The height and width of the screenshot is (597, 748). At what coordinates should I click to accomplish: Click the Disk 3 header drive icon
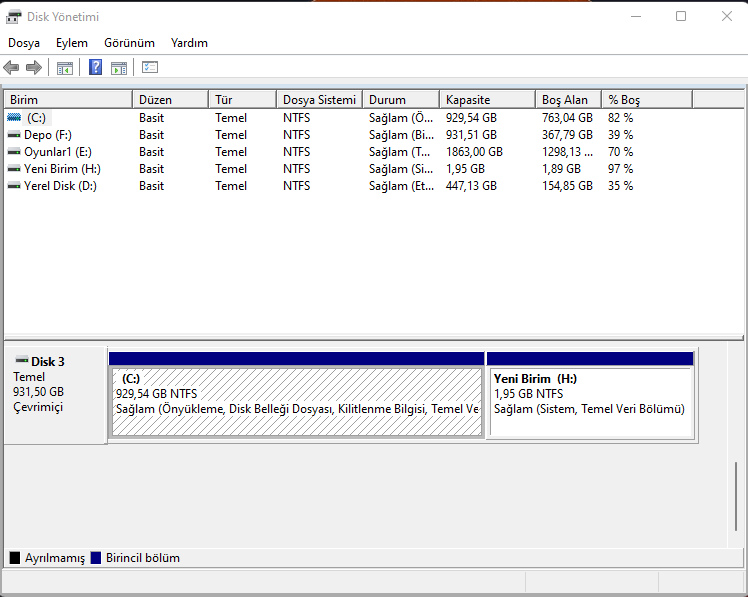point(22,359)
